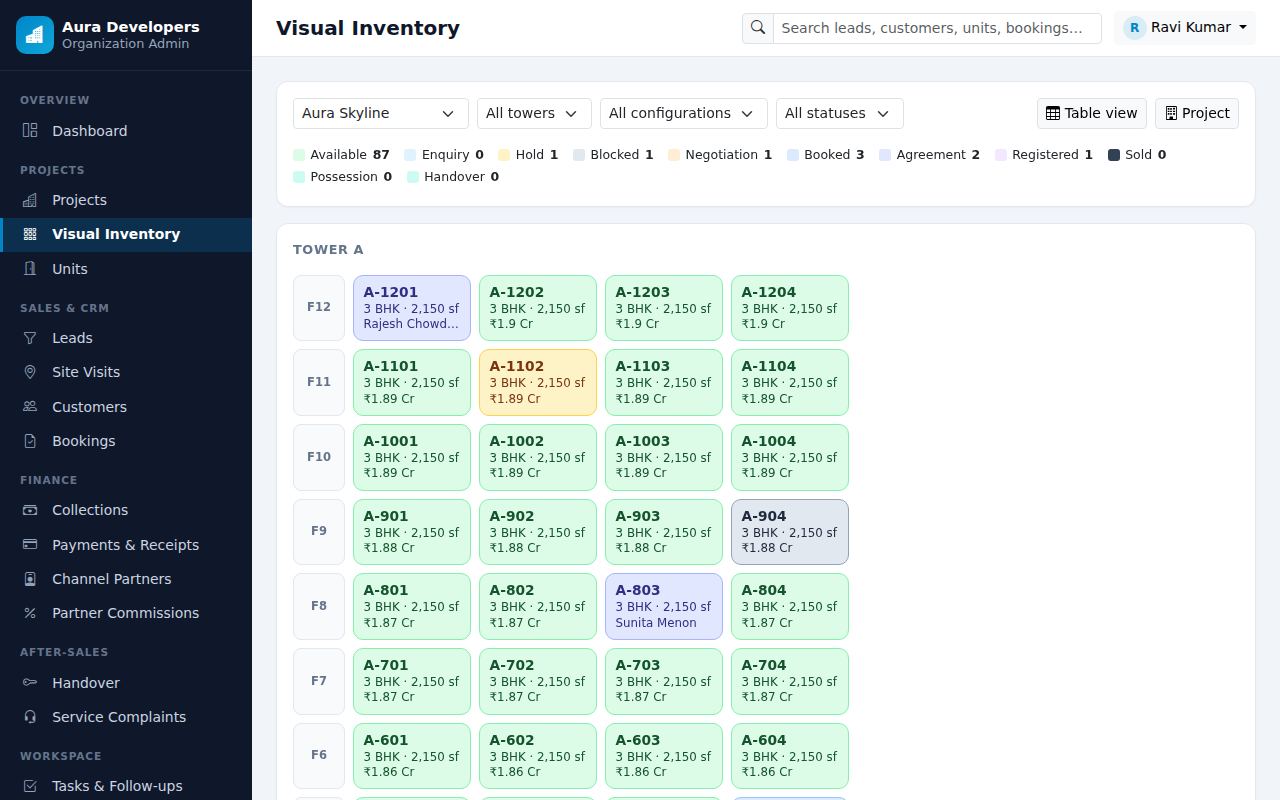Click the Units building icon

pos(30,269)
